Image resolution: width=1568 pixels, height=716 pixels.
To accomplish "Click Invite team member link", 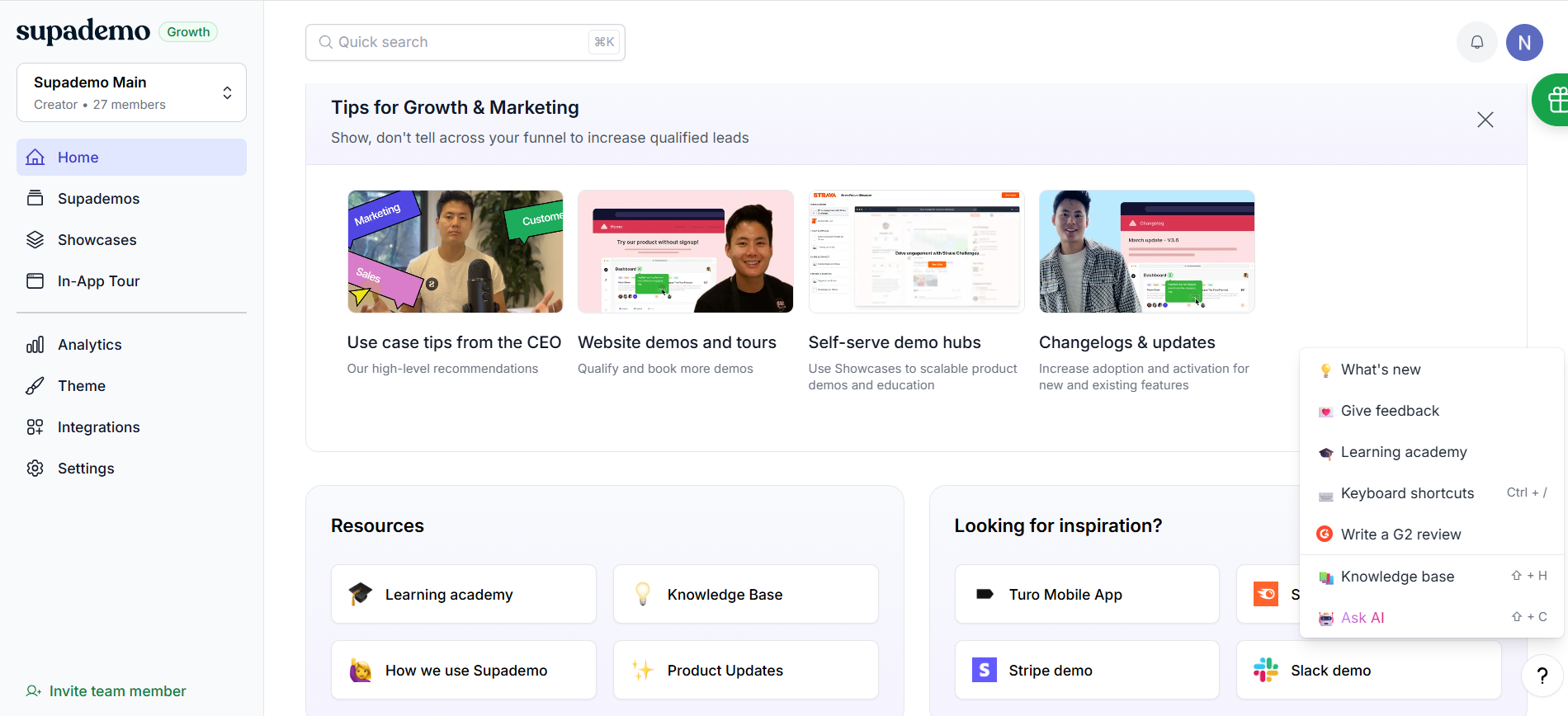I will 117,691.
